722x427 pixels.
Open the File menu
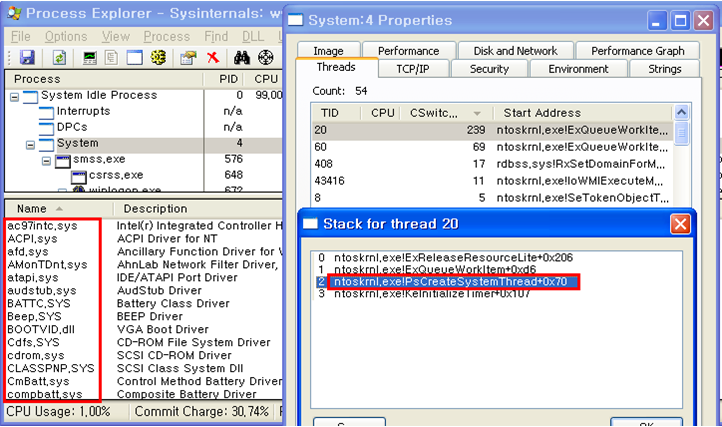click(21, 36)
